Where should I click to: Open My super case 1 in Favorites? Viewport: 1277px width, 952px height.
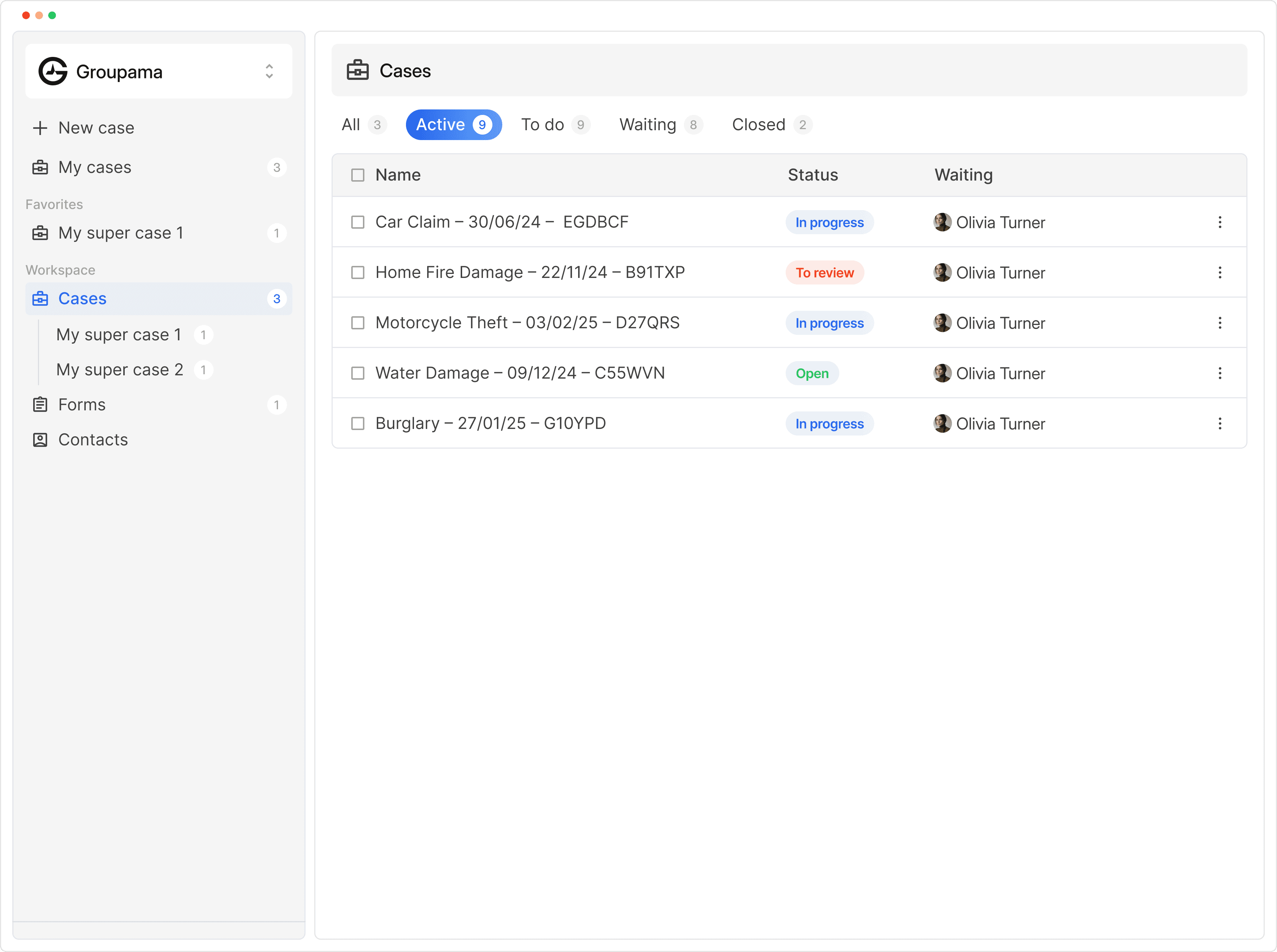tap(121, 233)
